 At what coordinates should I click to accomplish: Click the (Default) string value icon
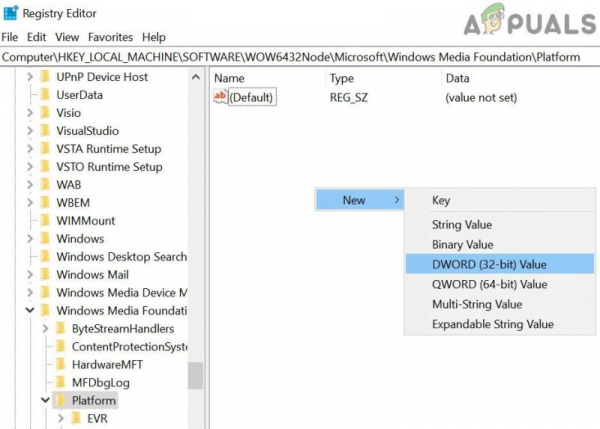point(220,97)
